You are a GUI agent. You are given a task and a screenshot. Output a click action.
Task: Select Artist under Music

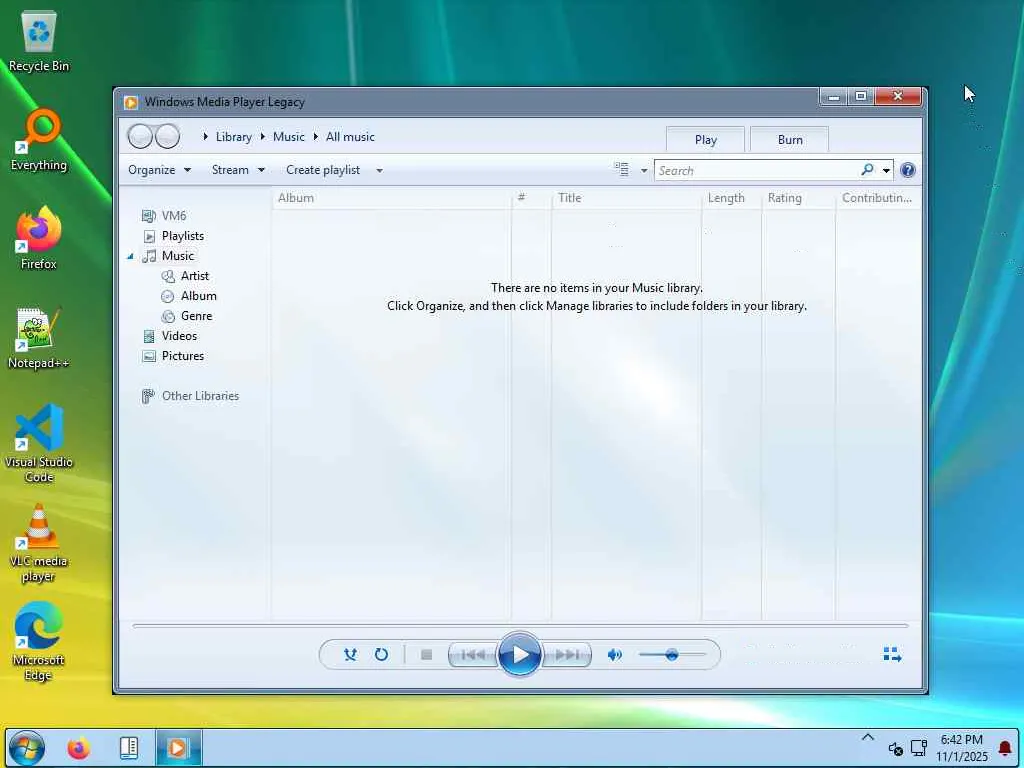[195, 276]
